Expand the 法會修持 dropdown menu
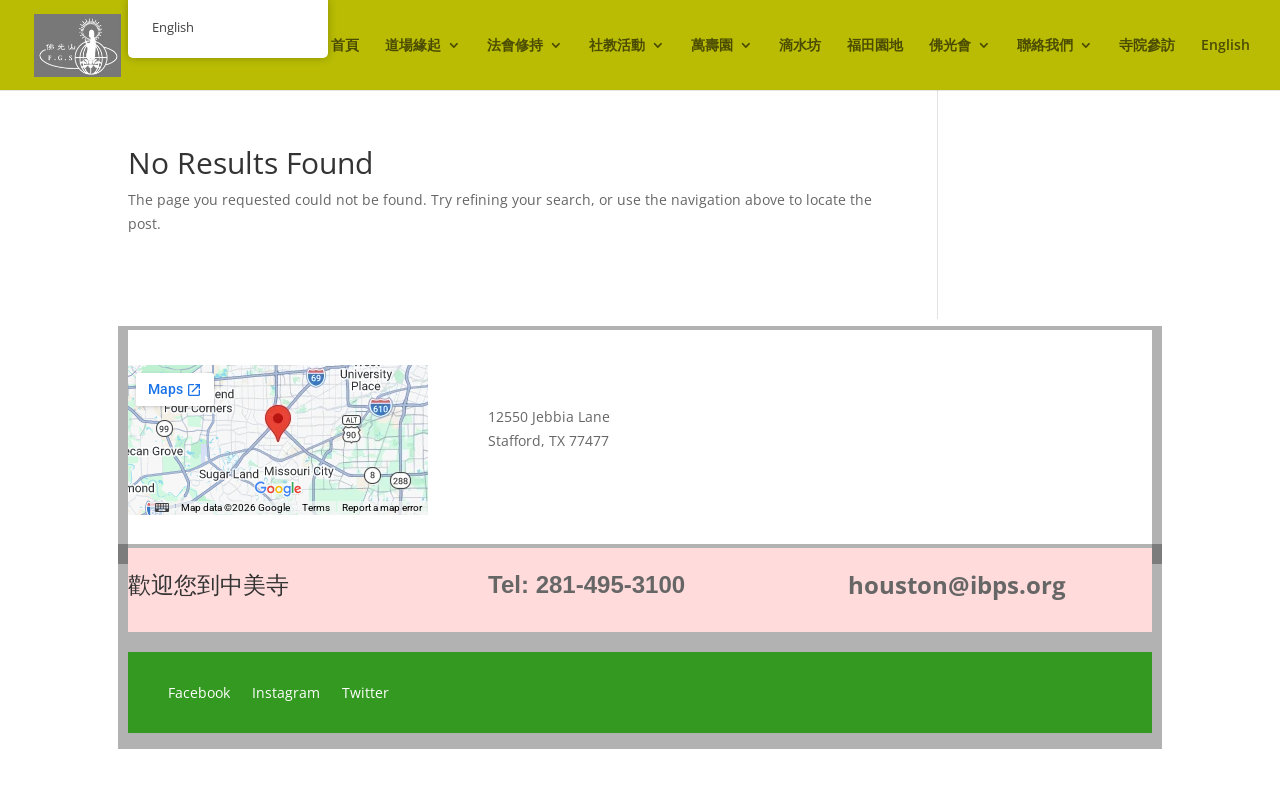Image resolution: width=1280 pixels, height=800 pixels. 524,45
